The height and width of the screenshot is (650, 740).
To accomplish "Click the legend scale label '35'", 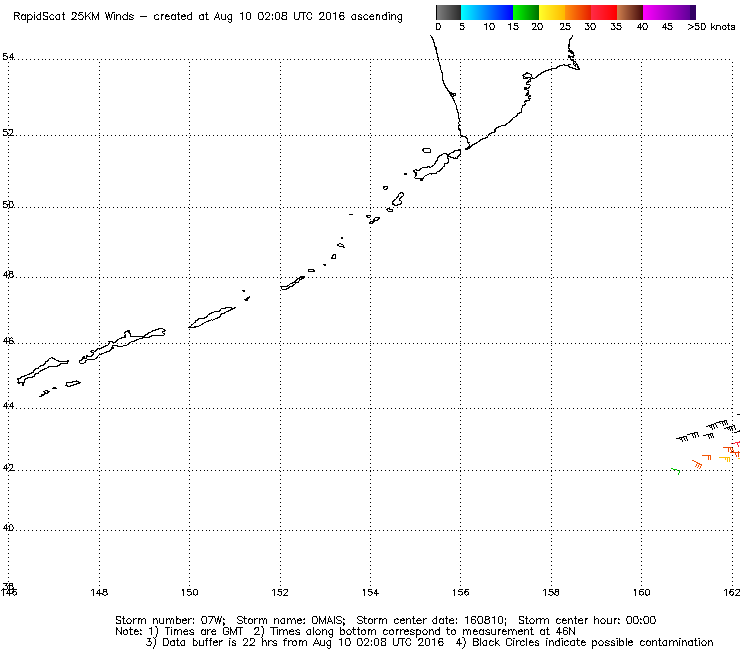I will pyautogui.click(x=616, y=27).
